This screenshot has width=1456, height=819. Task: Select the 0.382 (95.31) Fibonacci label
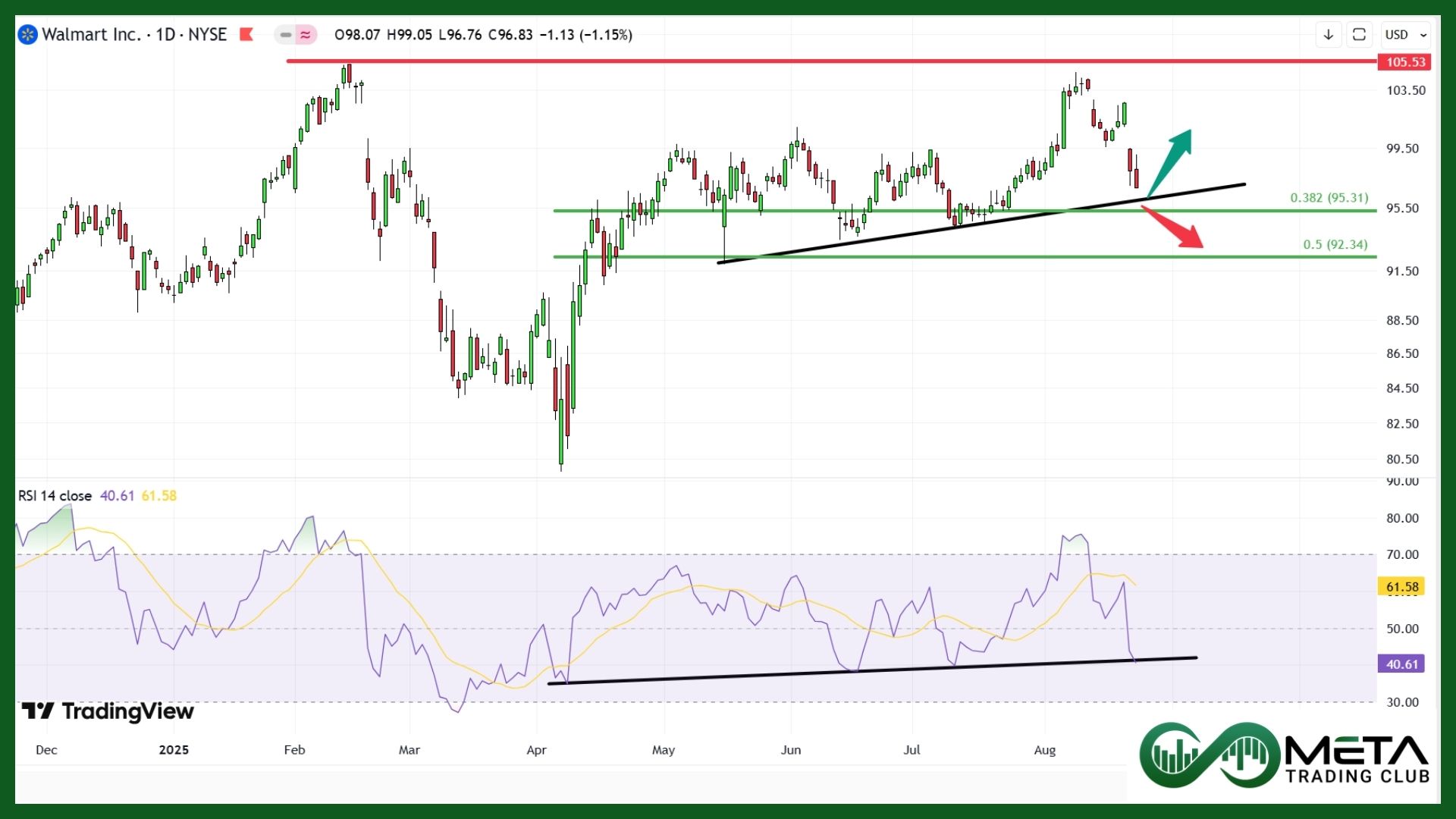[1329, 198]
